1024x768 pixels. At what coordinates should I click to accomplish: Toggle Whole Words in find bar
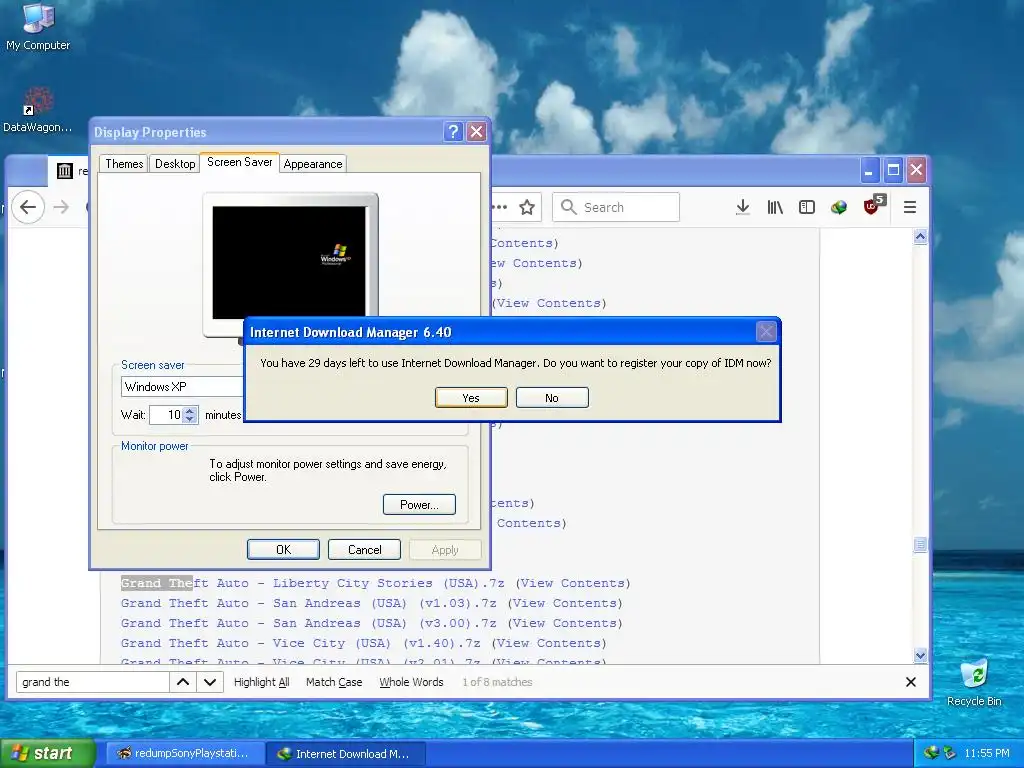point(411,682)
